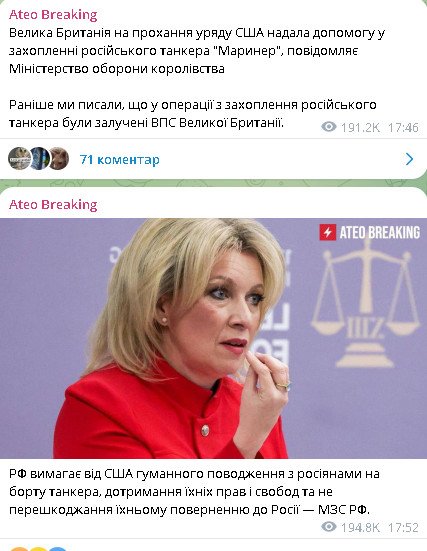Click the 194.8K view count
Viewport: 427px width, 551px height.
coord(361,527)
